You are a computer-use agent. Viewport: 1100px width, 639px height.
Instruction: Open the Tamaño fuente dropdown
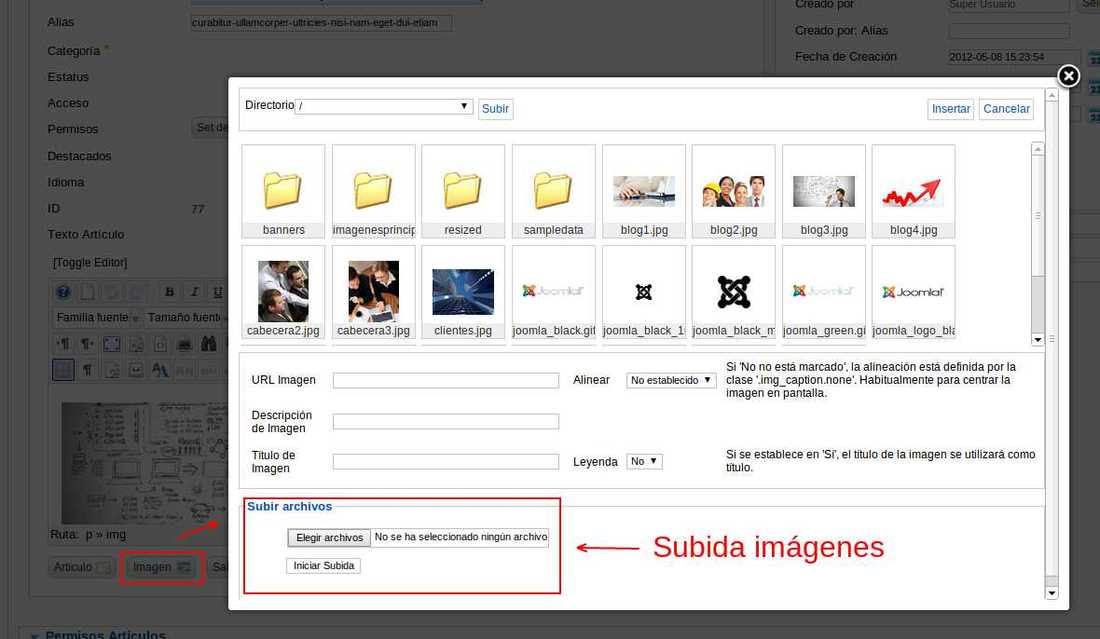coord(186,318)
